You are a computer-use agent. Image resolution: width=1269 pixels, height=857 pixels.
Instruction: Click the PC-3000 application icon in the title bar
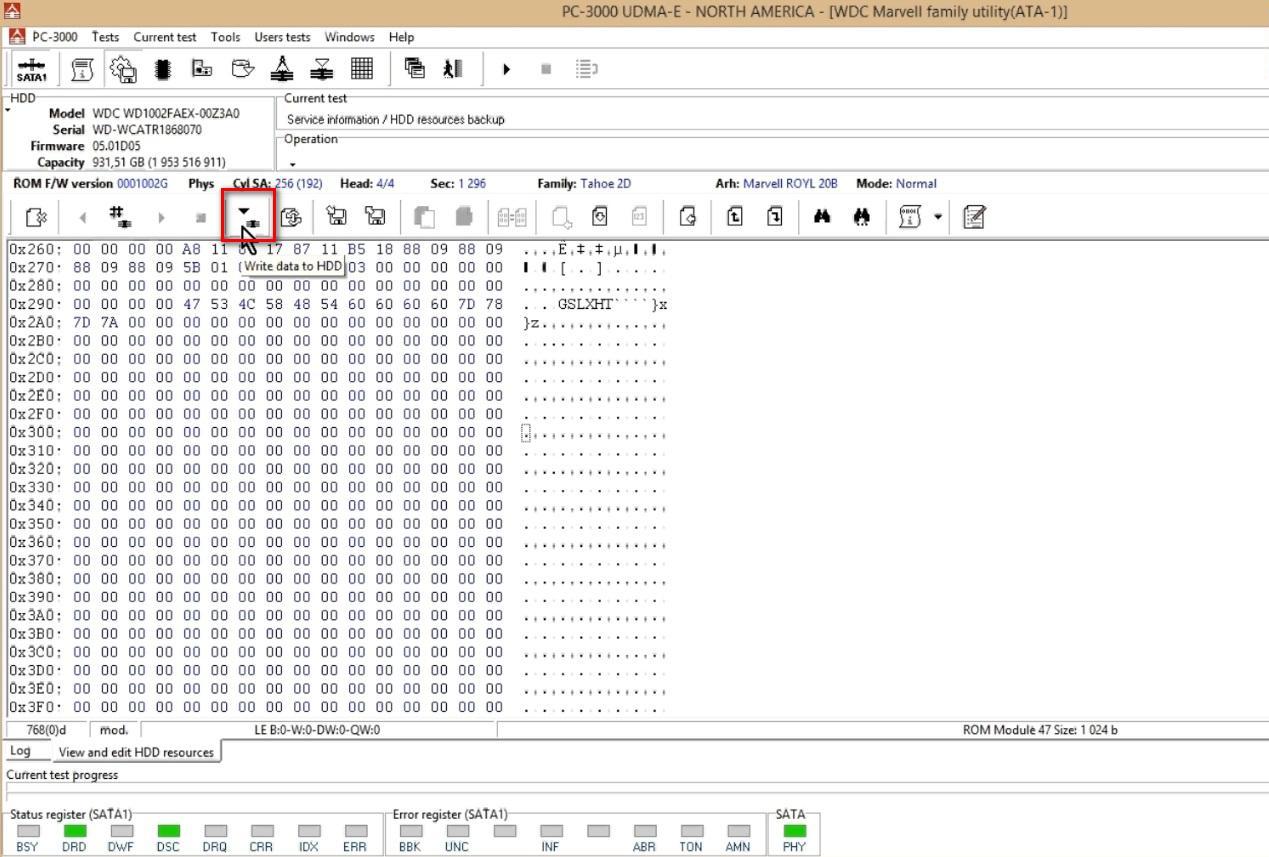tap(11, 12)
